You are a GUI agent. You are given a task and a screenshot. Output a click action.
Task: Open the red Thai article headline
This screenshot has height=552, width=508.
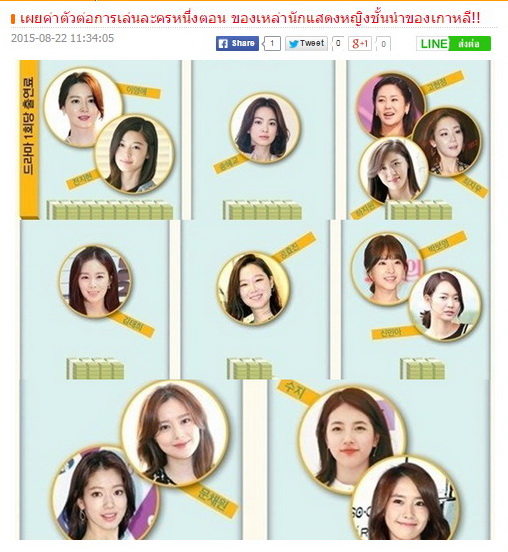tap(250, 18)
